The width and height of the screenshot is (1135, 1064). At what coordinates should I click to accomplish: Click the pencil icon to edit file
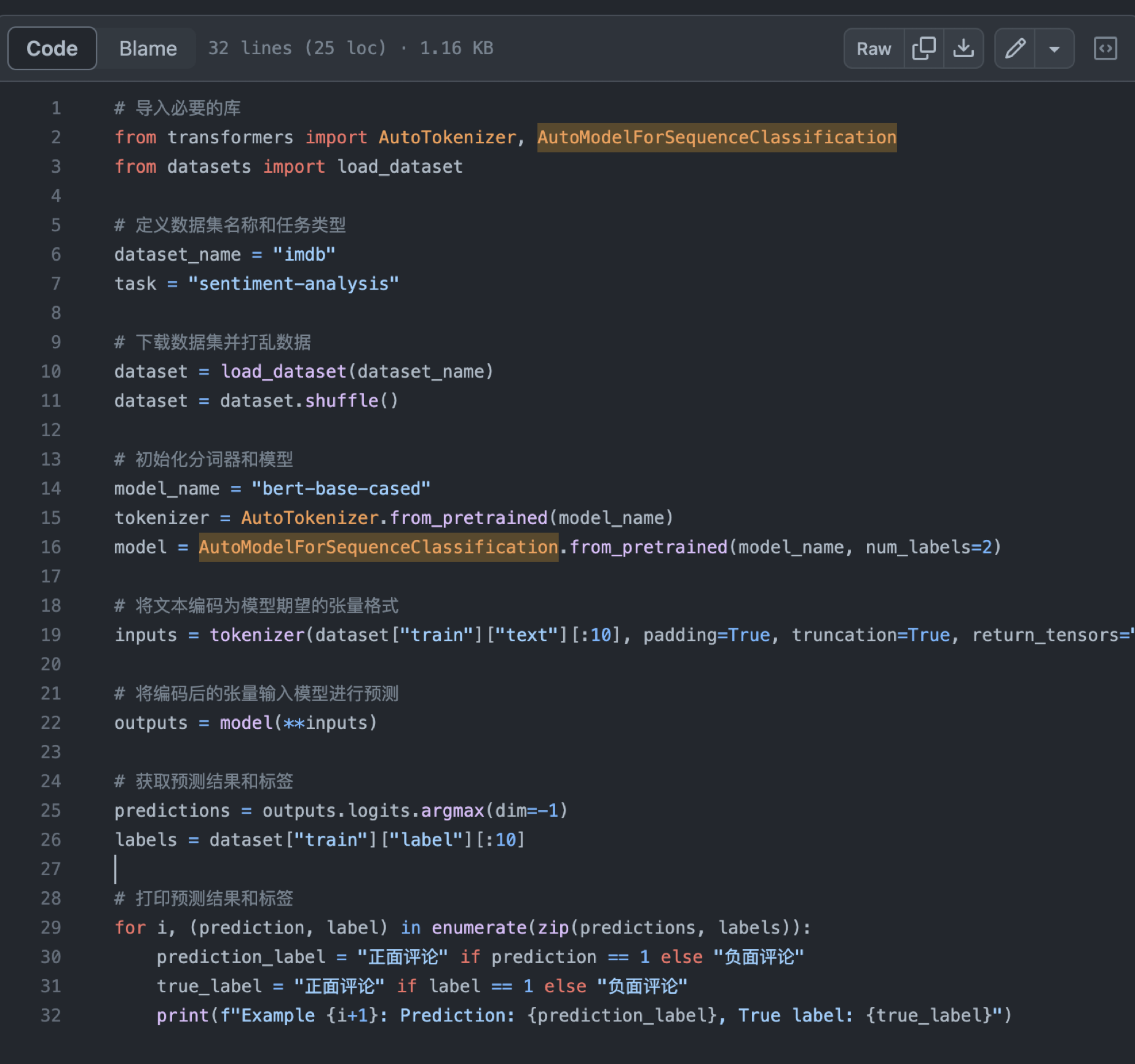tap(1015, 49)
